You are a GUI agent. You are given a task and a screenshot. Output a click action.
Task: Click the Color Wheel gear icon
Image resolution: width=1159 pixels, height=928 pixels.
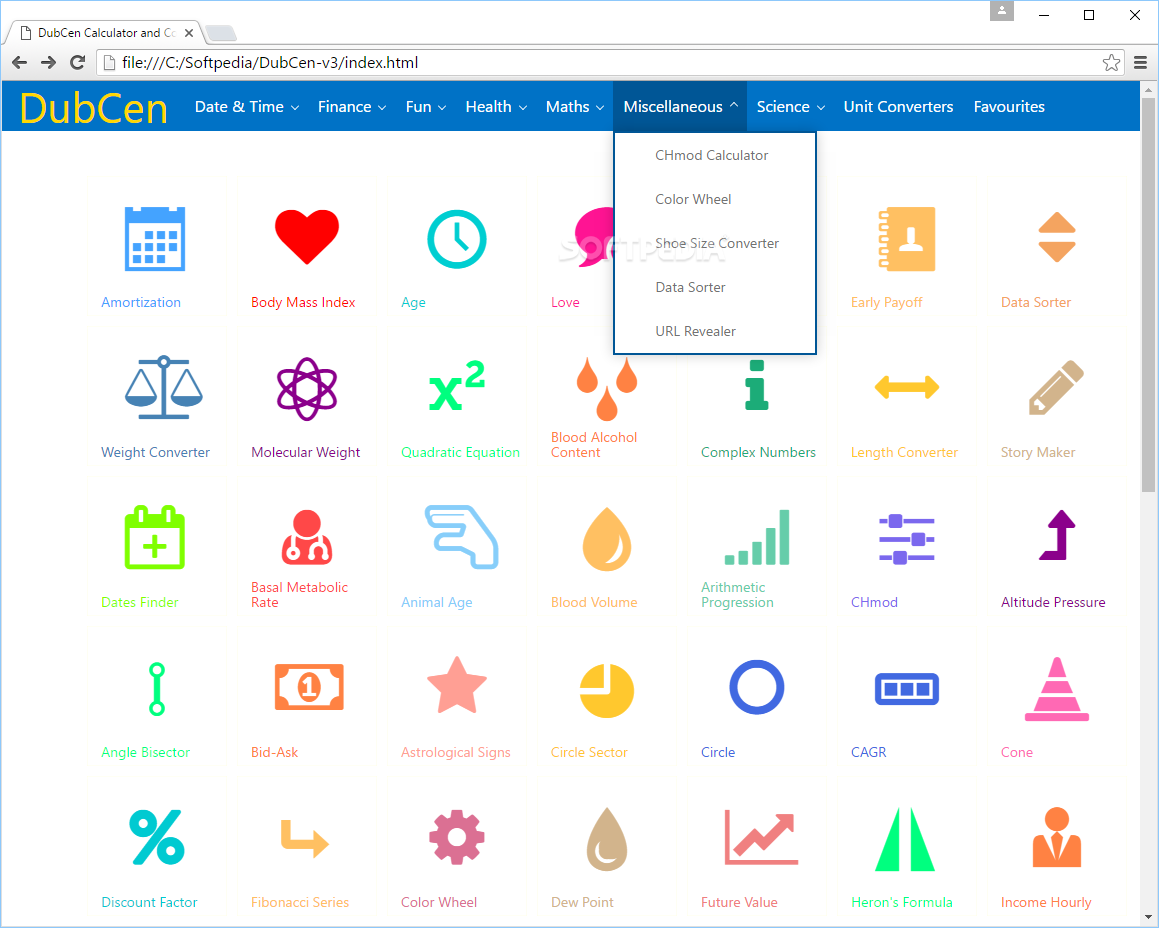[x=457, y=837]
